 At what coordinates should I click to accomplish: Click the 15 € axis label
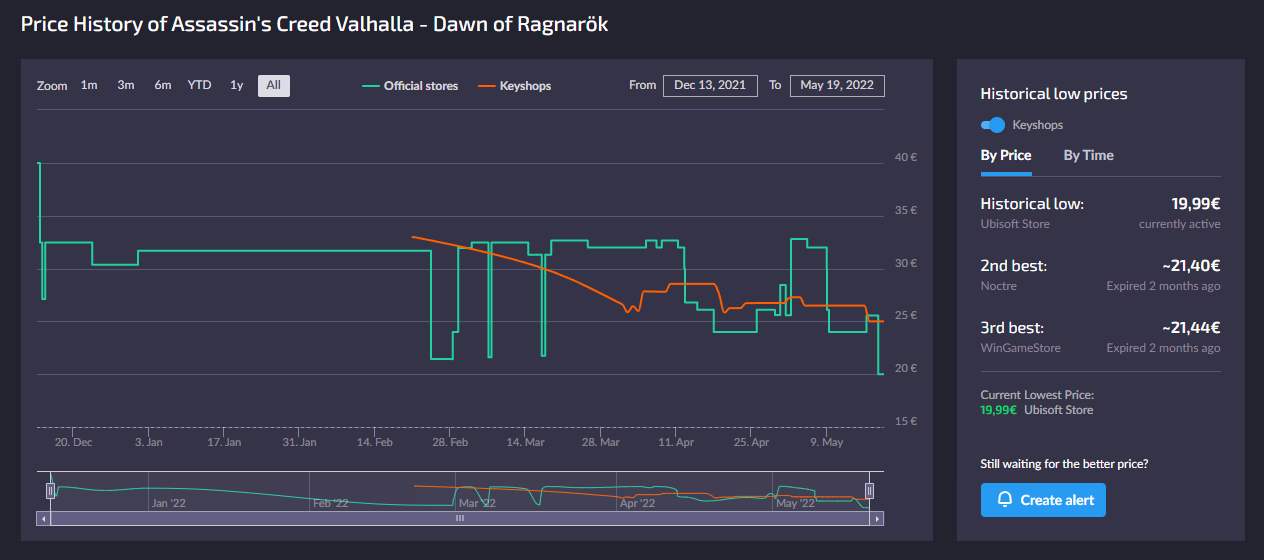click(x=906, y=421)
